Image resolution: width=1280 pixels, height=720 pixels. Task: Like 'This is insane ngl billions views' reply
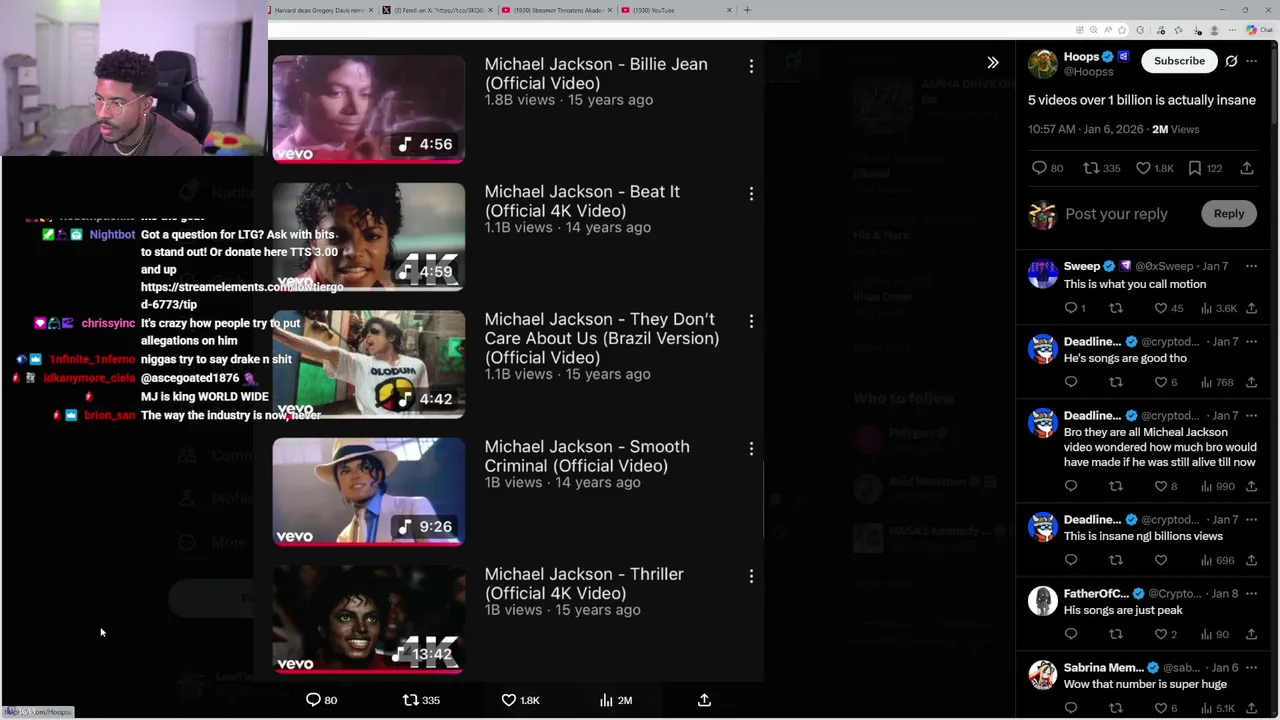coord(1161,560)
